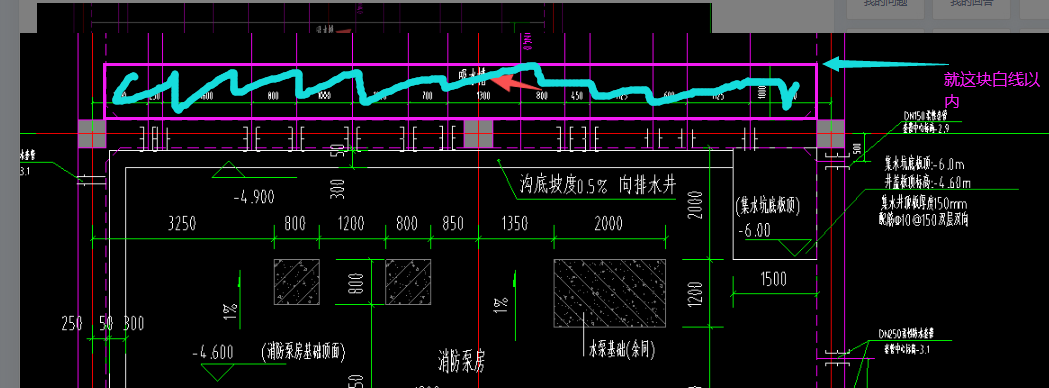Click the -4.900 elevation mark
The image size is (1049, 388).
(254, 197)
